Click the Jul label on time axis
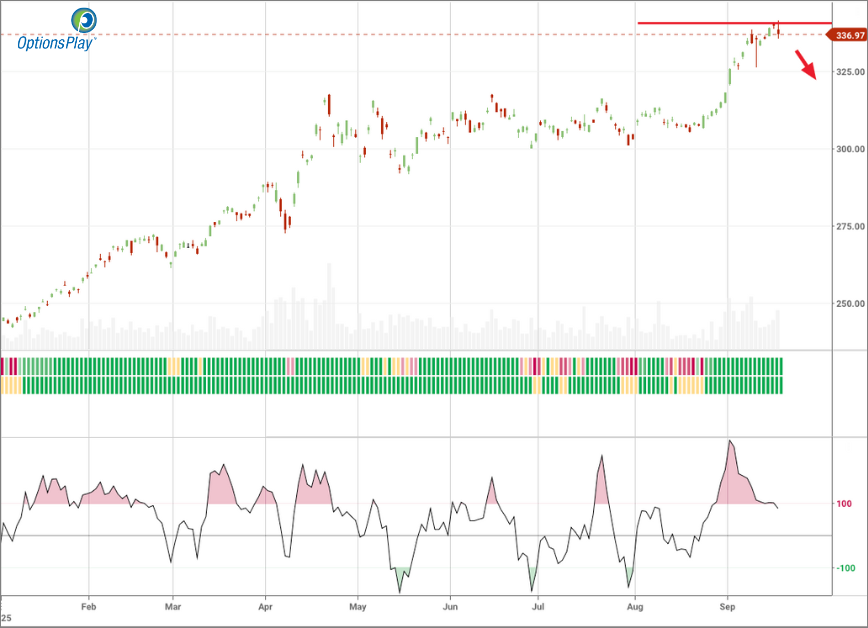The width and height of the screenshot is (868, 628). pos(538,606)
